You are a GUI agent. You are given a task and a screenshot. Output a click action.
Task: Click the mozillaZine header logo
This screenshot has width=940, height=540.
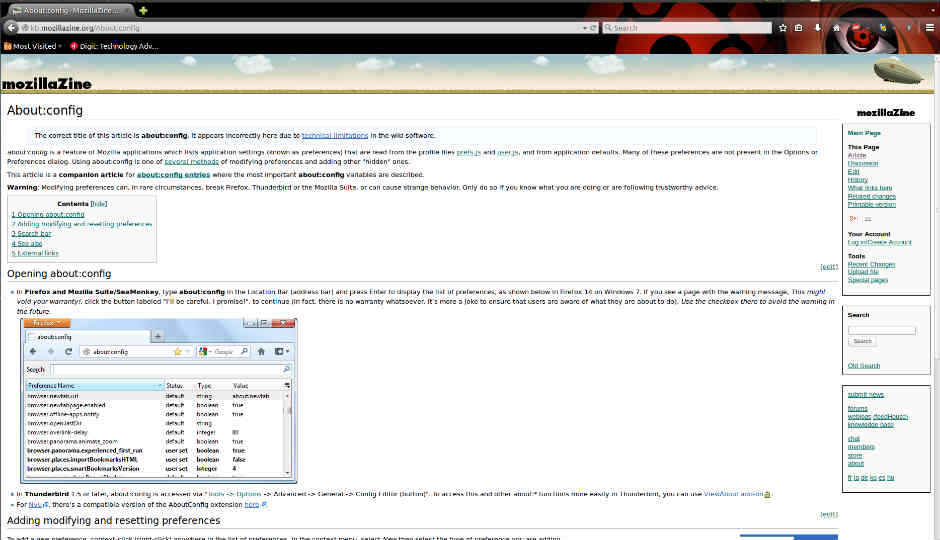[47, 84]
